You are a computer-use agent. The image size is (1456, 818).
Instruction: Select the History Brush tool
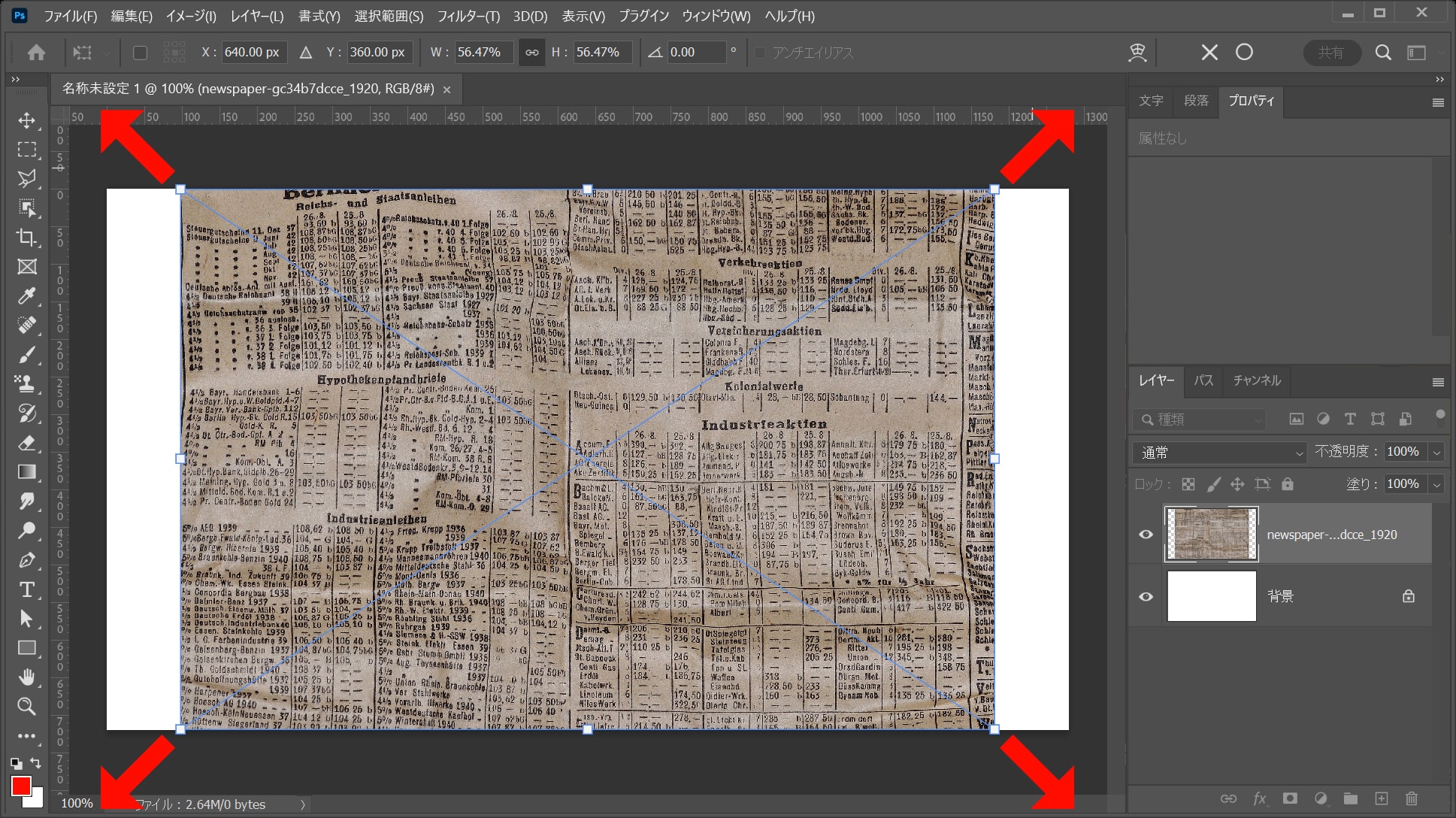(x=27, y=414)
